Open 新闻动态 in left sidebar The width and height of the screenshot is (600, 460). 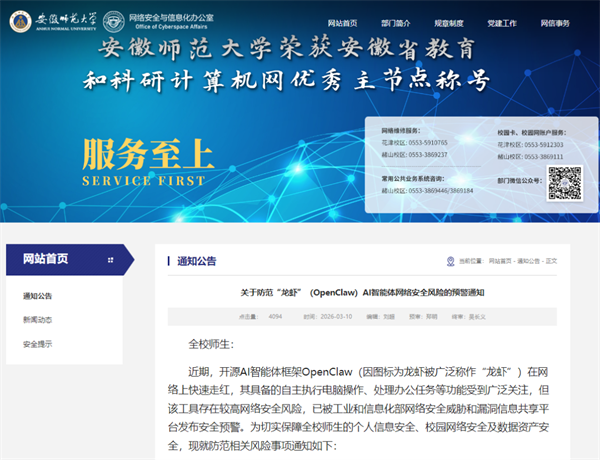click(x=38, y=320)
